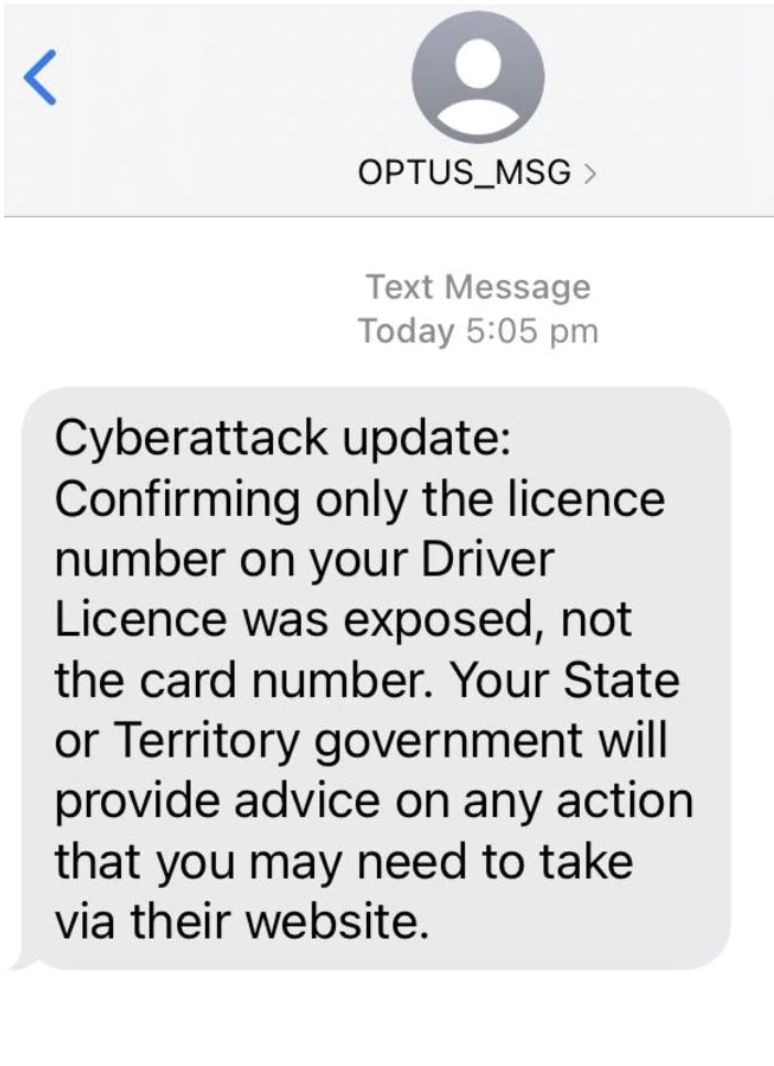Click the "Licence was exposed, not" line
Image resolution: width=774 pixels, height=1066 pixels.
click(x=342, y=620)
